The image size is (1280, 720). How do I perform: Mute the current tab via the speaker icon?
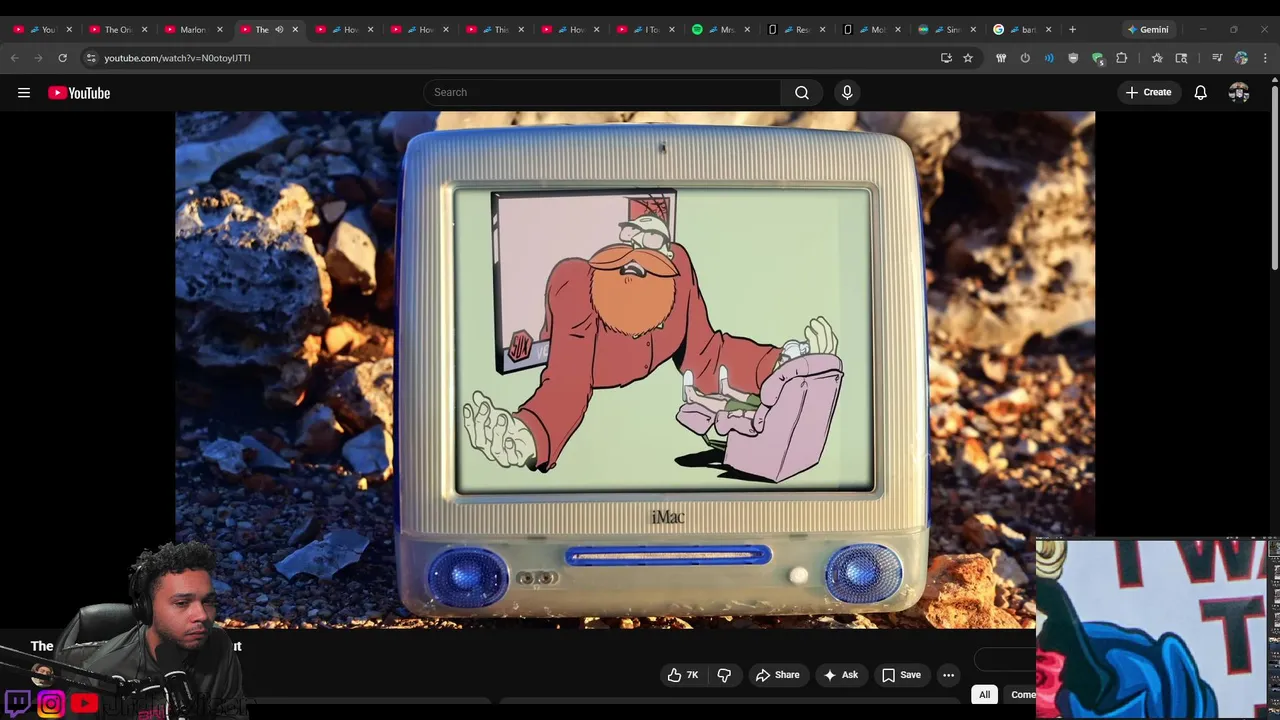tap(279, 29)
